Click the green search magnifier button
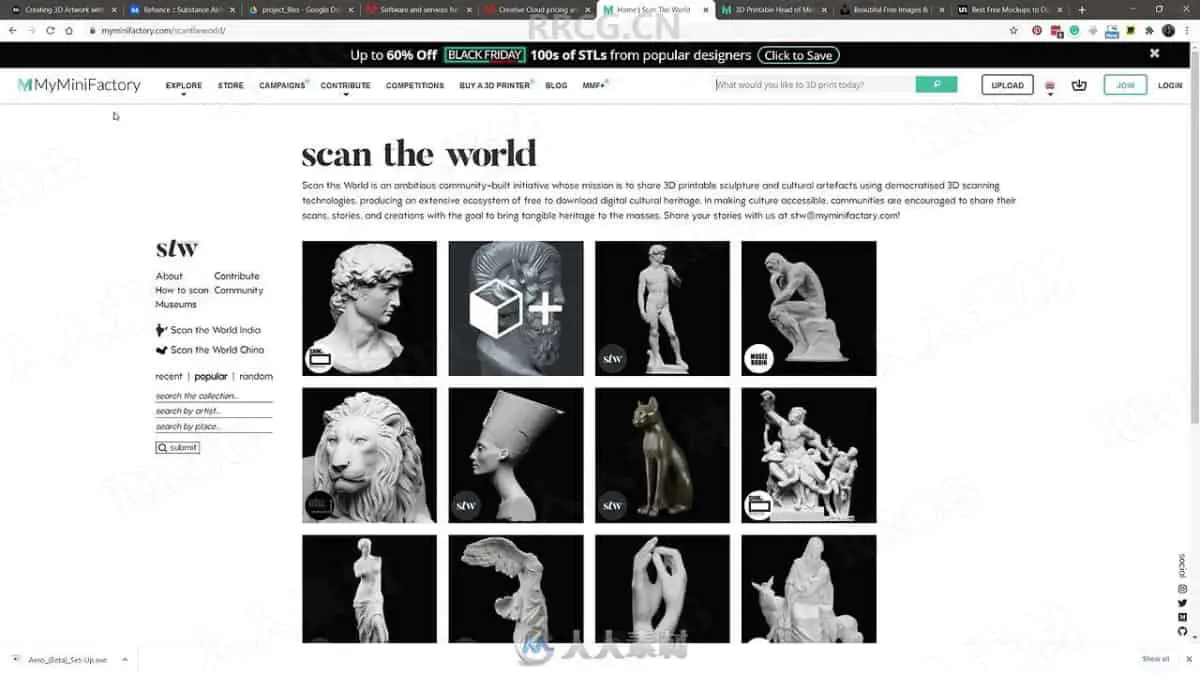 tap(936, 85)
